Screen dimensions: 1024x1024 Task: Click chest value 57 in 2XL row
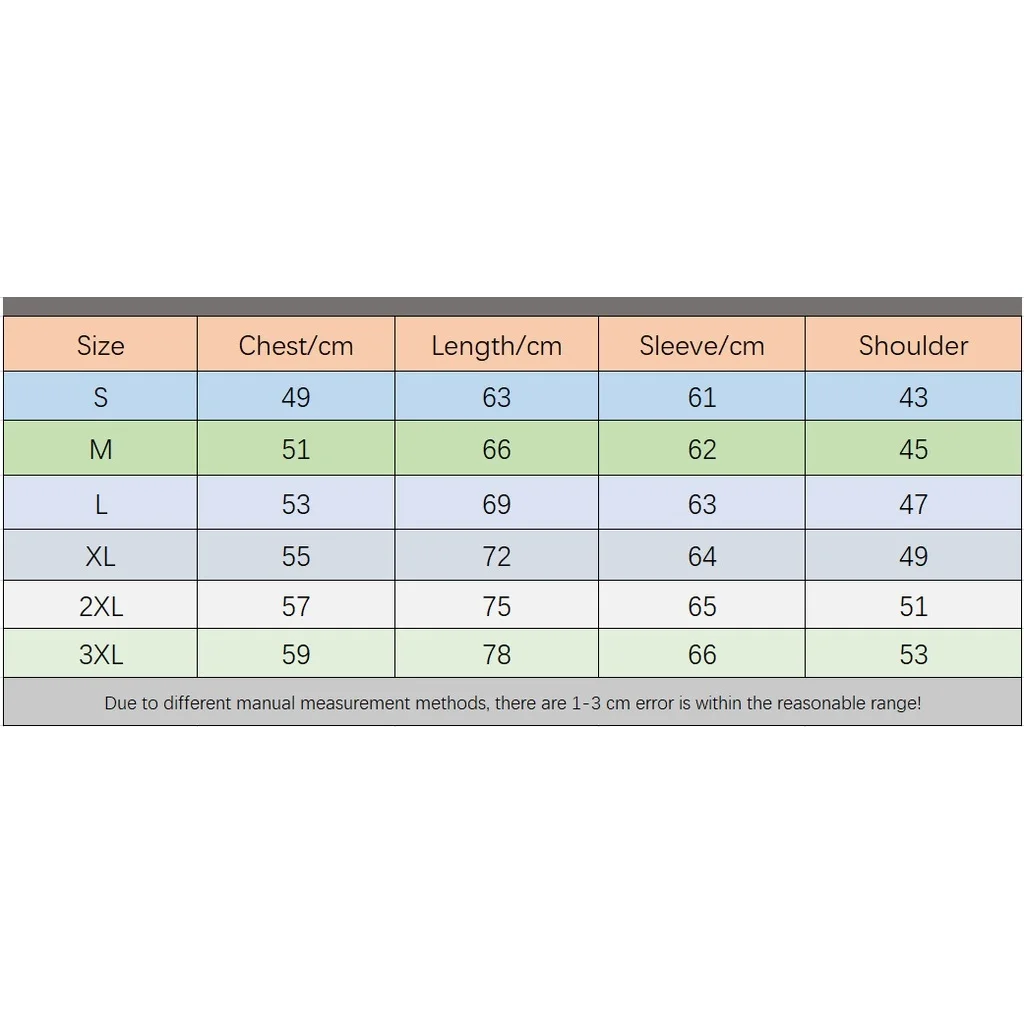tap(296, 606)
